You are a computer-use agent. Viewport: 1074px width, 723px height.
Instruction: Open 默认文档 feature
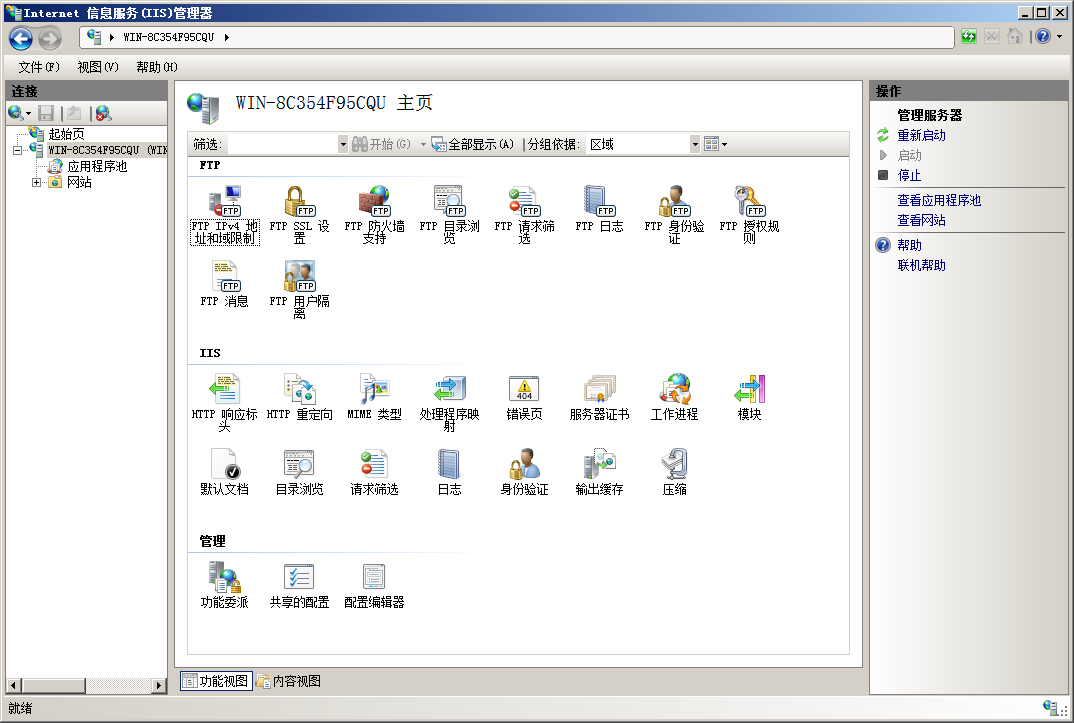tap(225, 472)
